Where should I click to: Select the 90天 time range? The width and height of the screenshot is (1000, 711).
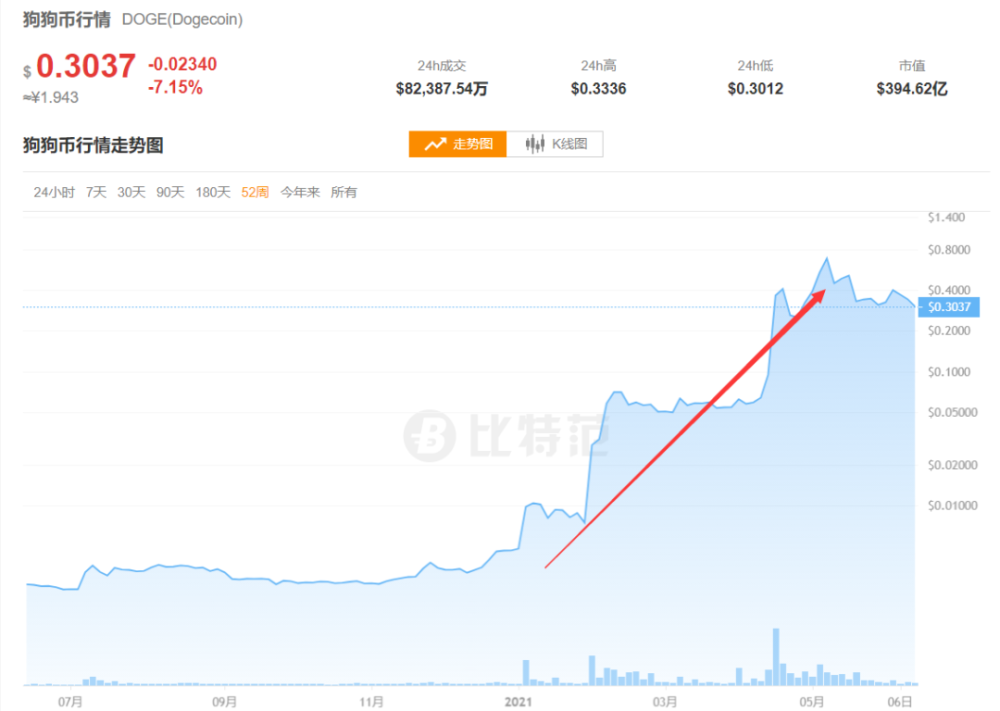170,192
